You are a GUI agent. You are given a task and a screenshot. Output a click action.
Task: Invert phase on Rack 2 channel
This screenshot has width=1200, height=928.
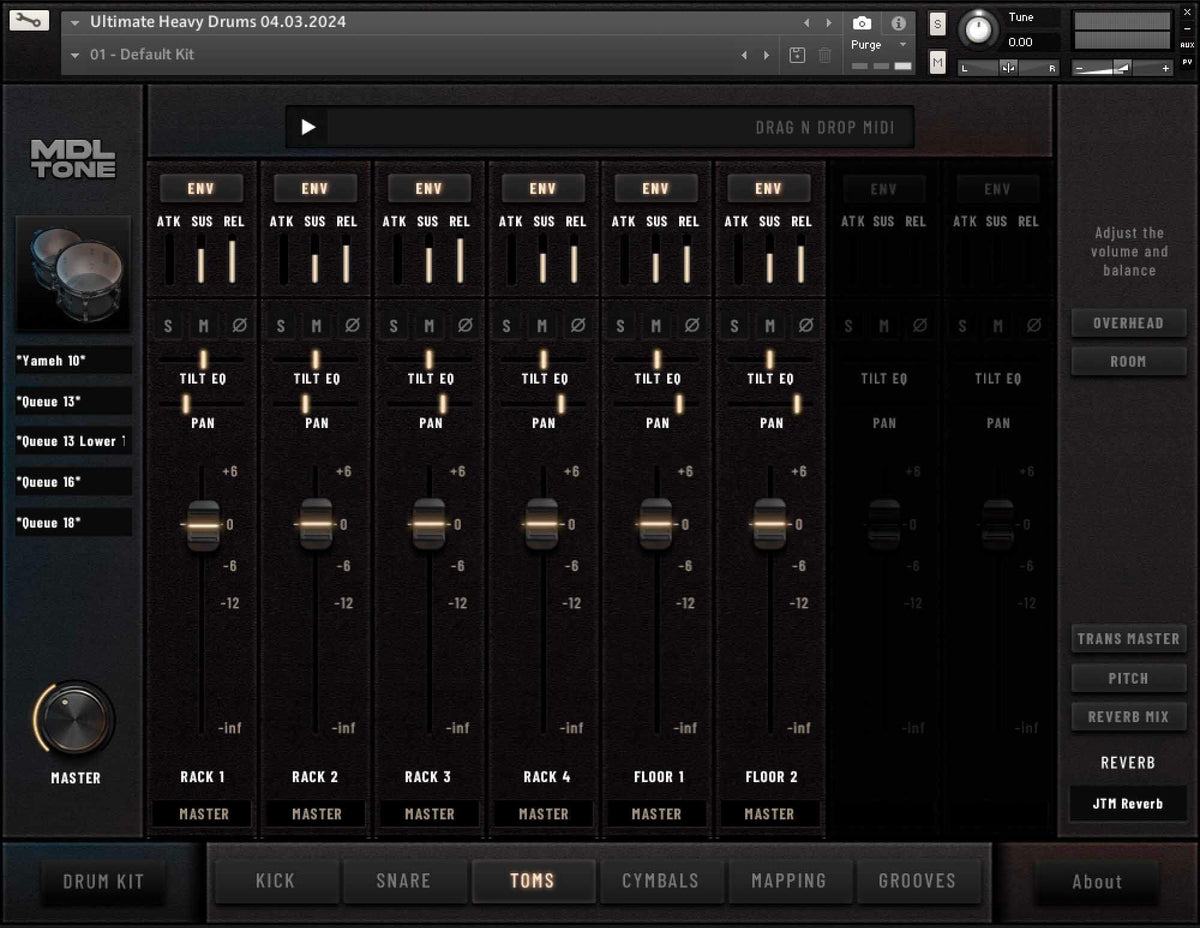(x=352, y=326)
